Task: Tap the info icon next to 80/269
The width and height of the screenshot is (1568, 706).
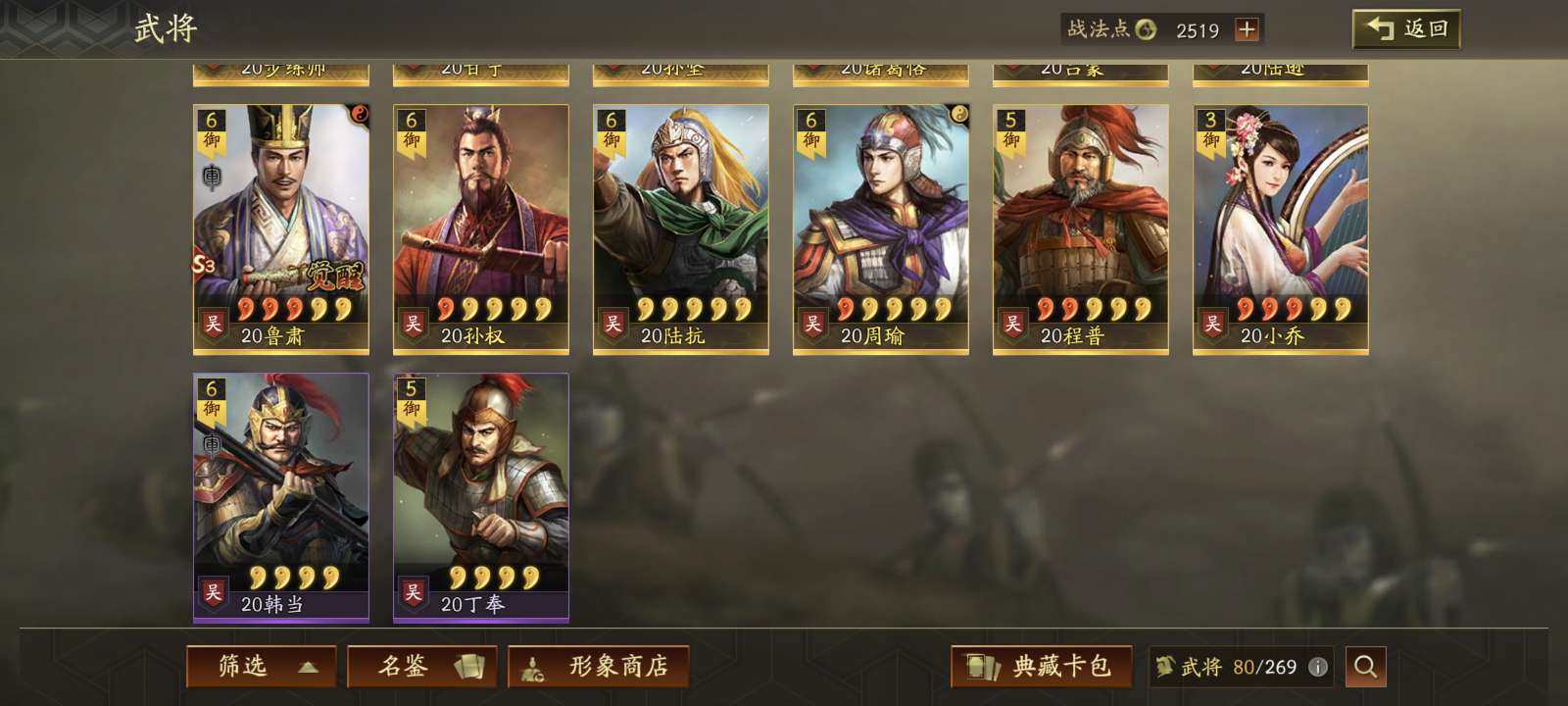Action: (x=1318, y=667)
